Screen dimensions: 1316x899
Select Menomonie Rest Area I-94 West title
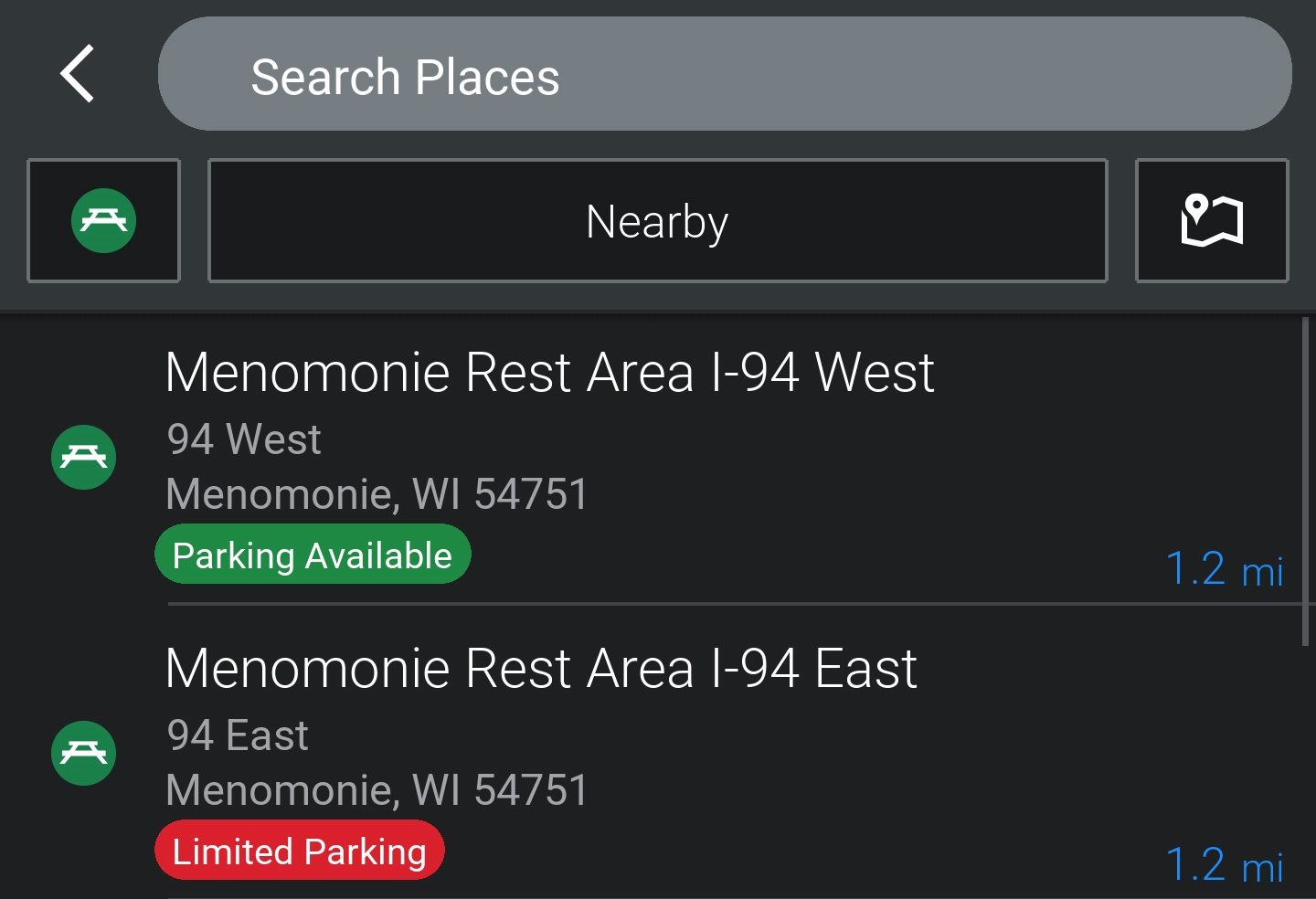coord(549,373)
